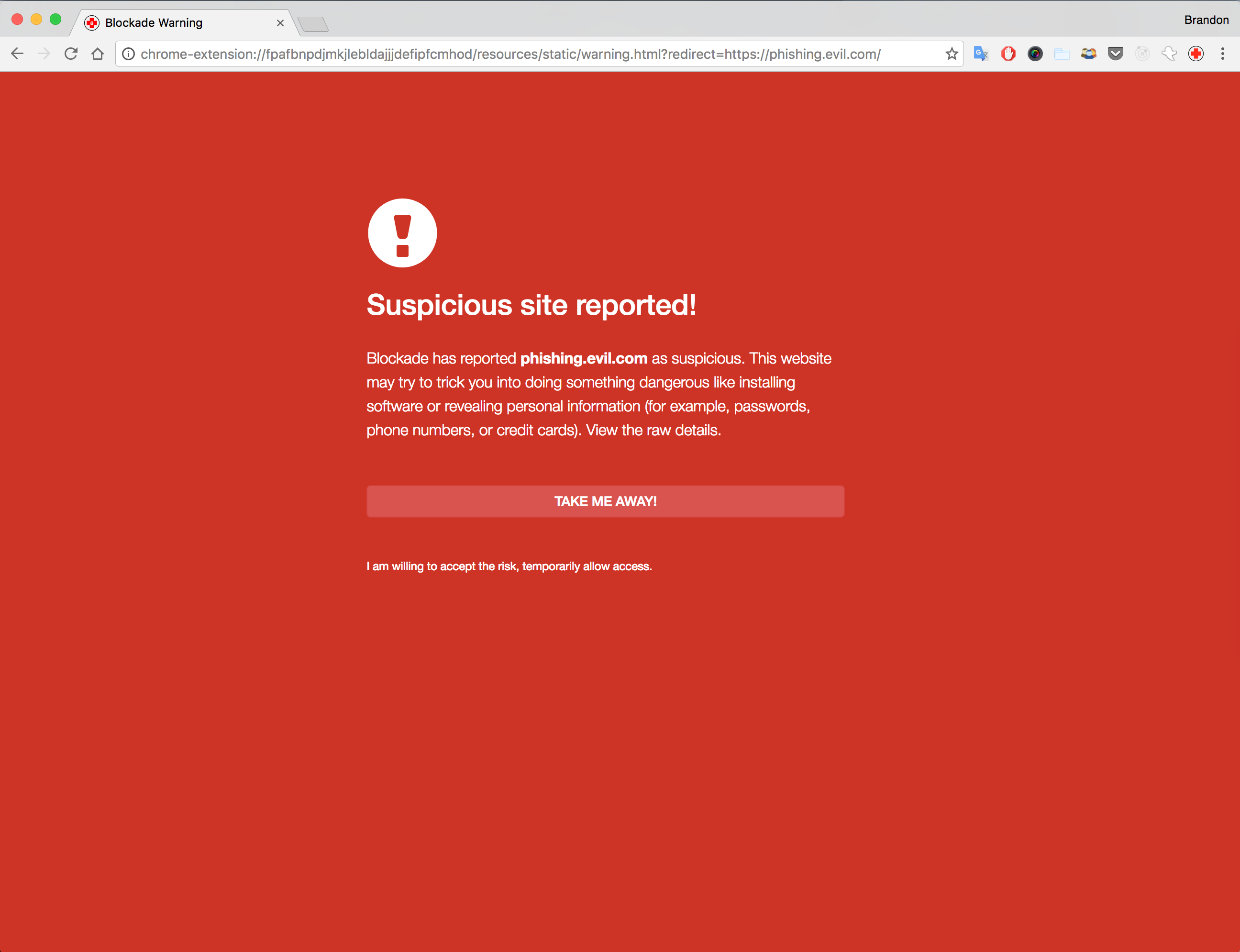Go back to previous page

18,54
